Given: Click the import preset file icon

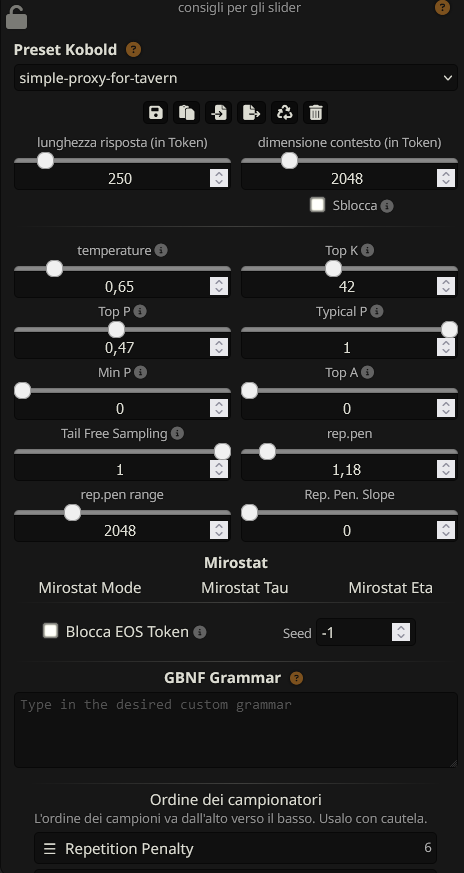Looking at the screenshot, I should click(219, 112).
